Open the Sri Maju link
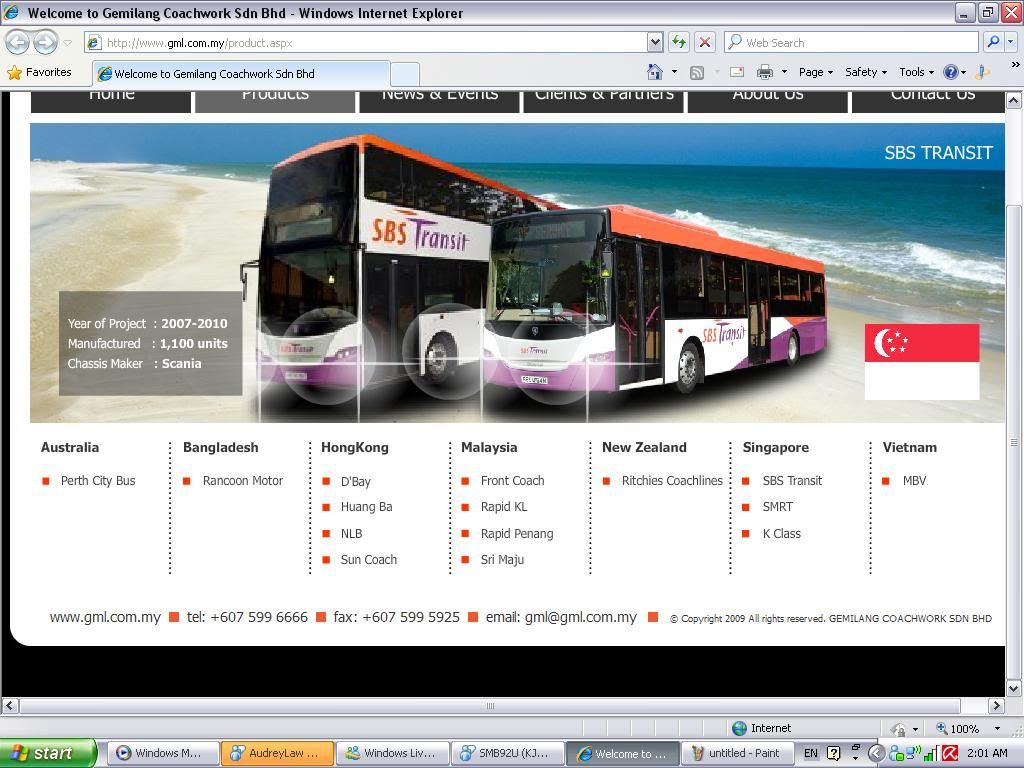 tap(502, 560)
